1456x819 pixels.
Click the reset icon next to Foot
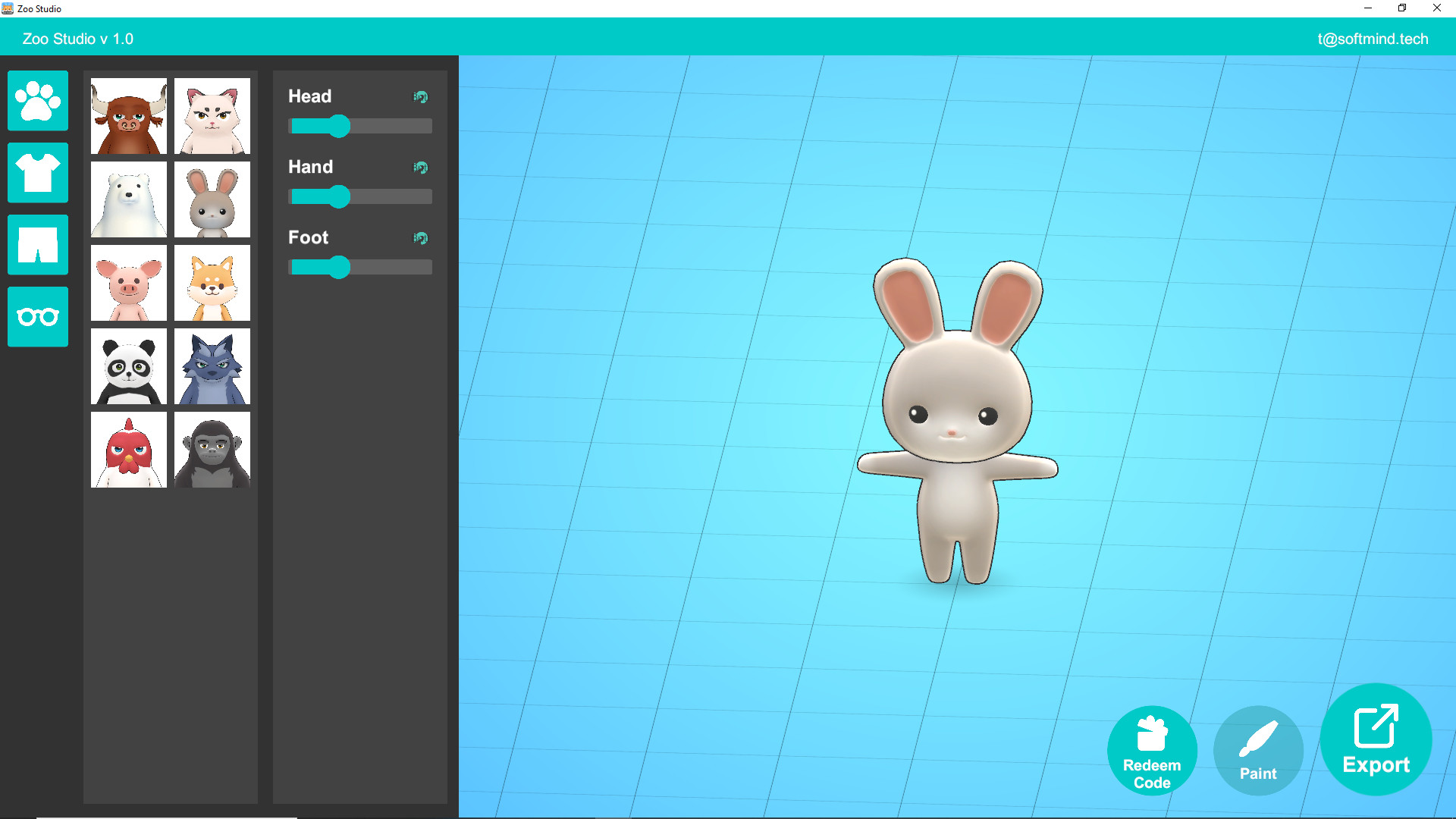tap(420, 237)
